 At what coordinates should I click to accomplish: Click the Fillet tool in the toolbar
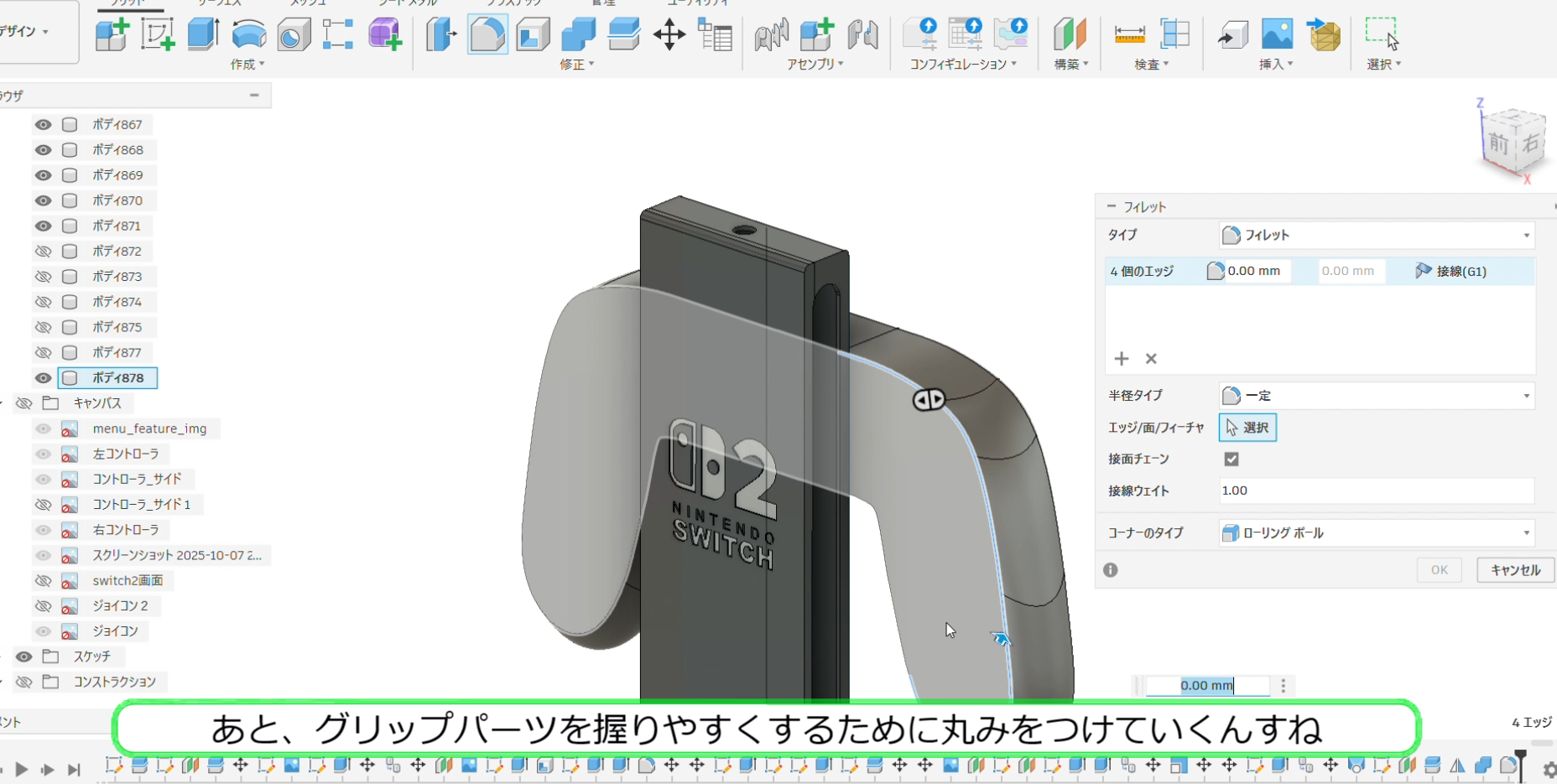[487, 34]
